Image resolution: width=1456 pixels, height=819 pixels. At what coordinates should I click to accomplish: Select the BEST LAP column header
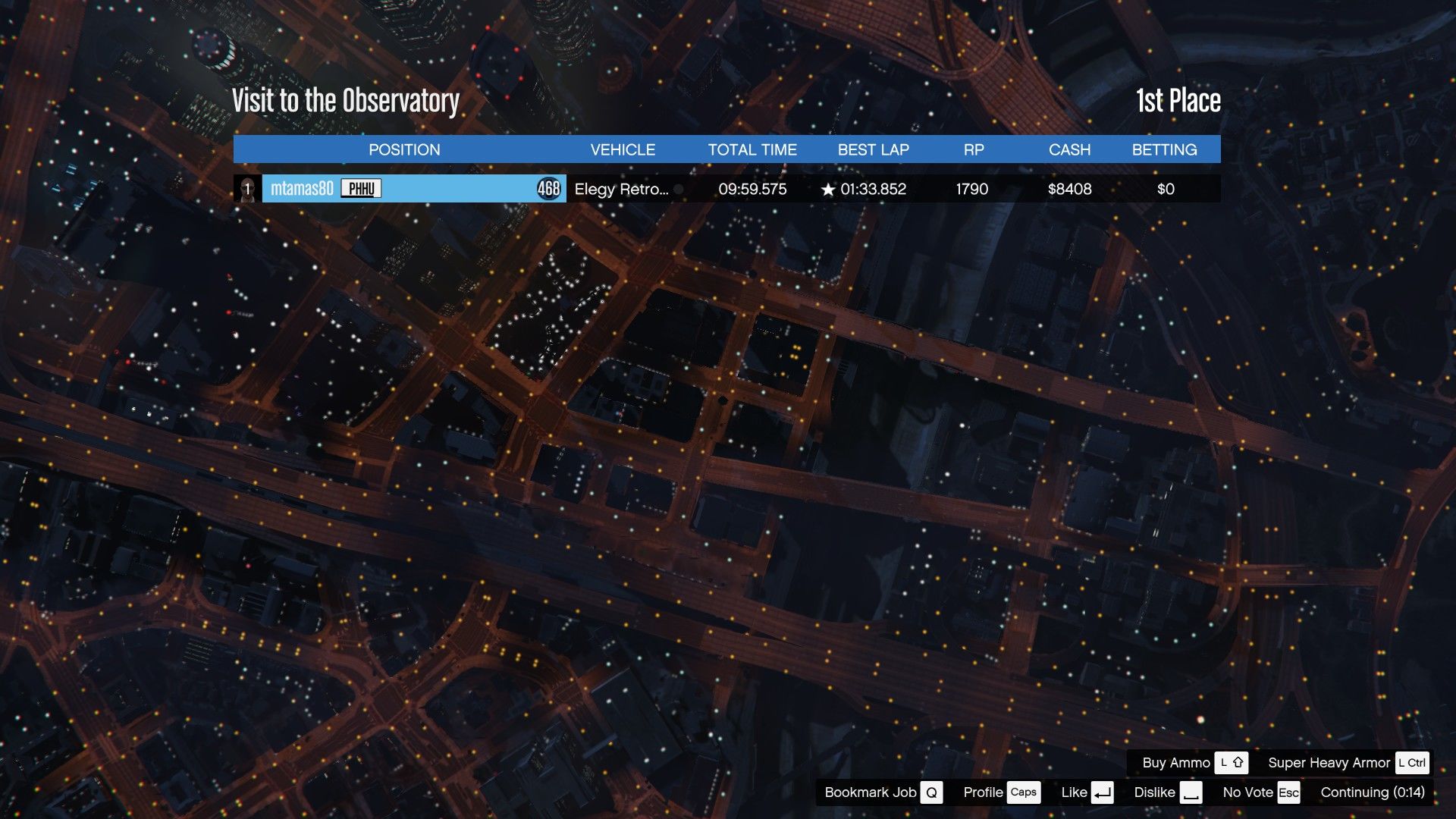tap(873, 149)
